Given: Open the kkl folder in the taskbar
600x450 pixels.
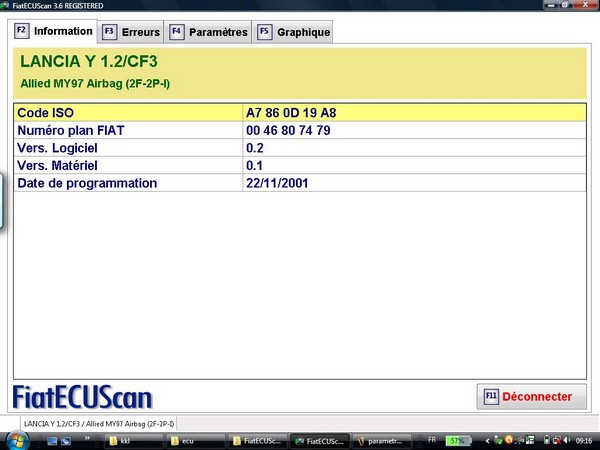Looking at the screenshot, I should pos(133,441).
